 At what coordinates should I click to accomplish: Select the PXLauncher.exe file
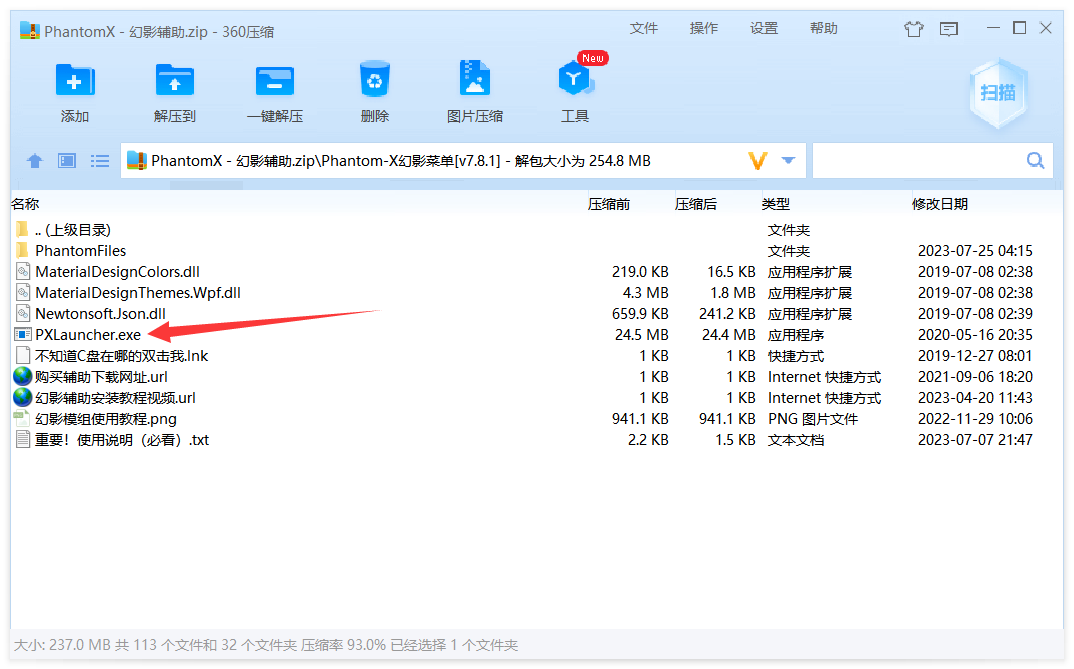88,335
